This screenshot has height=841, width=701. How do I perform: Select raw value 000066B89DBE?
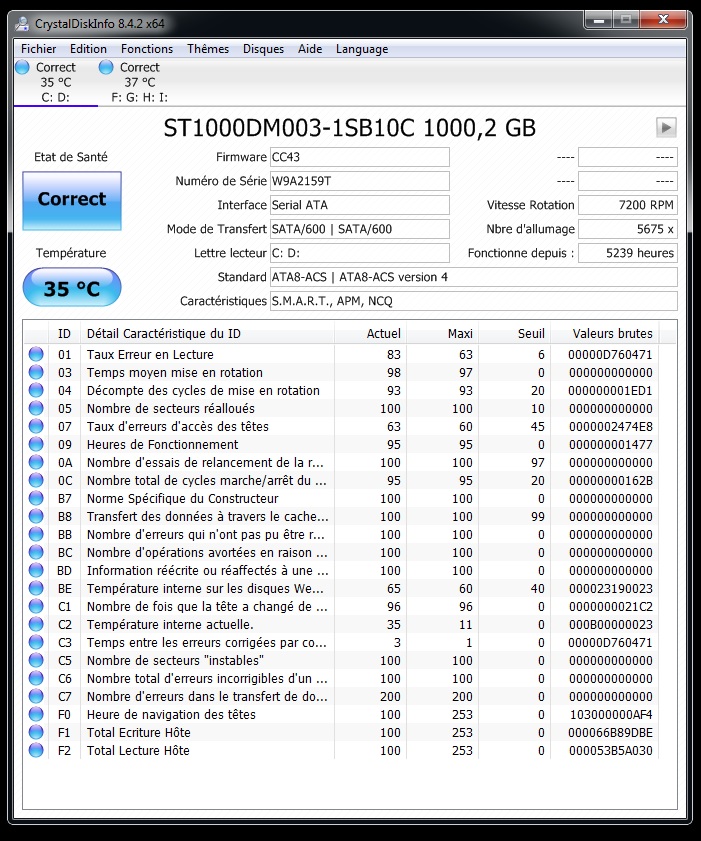point(610,733)
